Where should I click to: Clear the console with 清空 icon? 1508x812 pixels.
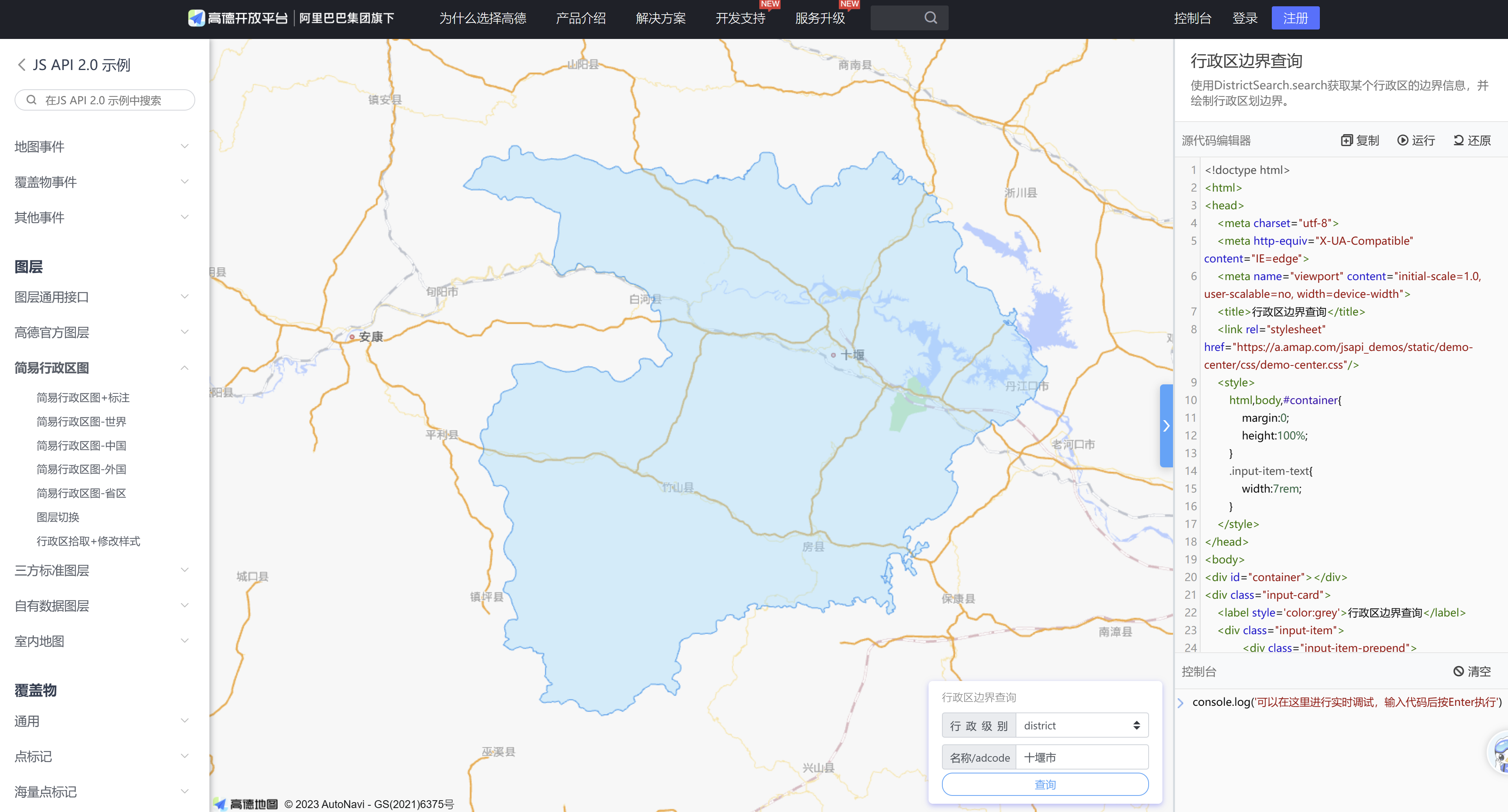point(1459,672)
